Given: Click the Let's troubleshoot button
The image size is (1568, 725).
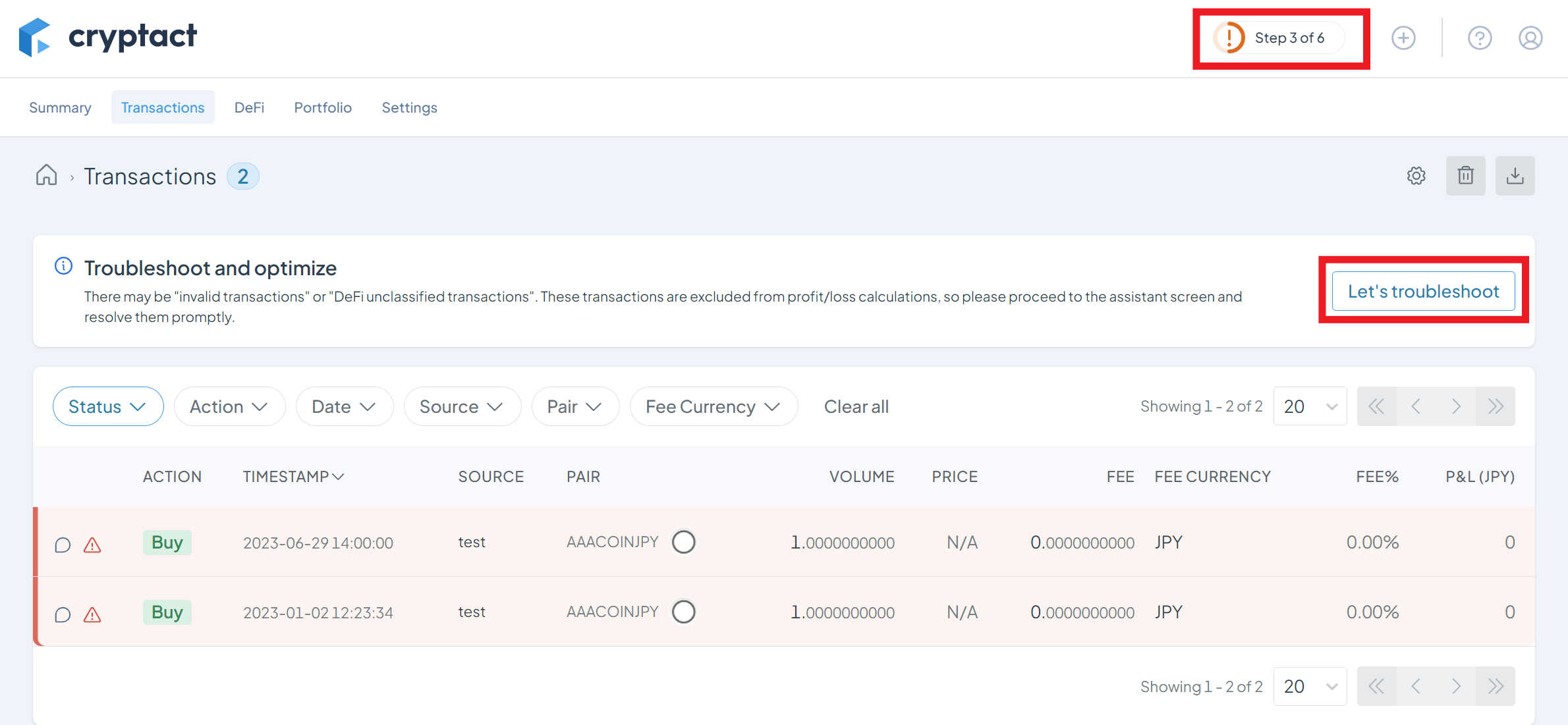Looking at the screenshot, I should tap(1423, 290).
